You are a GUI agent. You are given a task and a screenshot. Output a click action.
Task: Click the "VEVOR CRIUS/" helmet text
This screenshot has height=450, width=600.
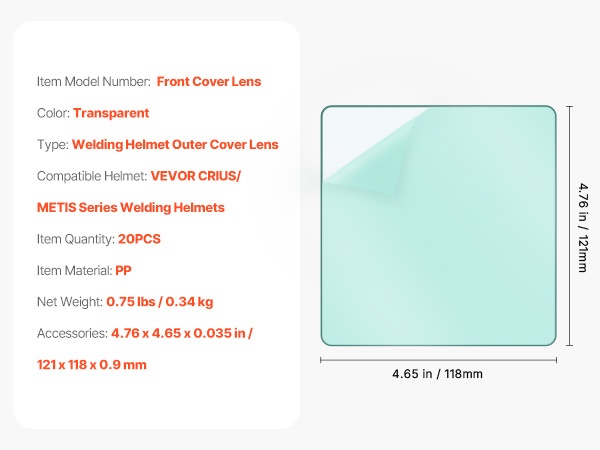[196, 176]
